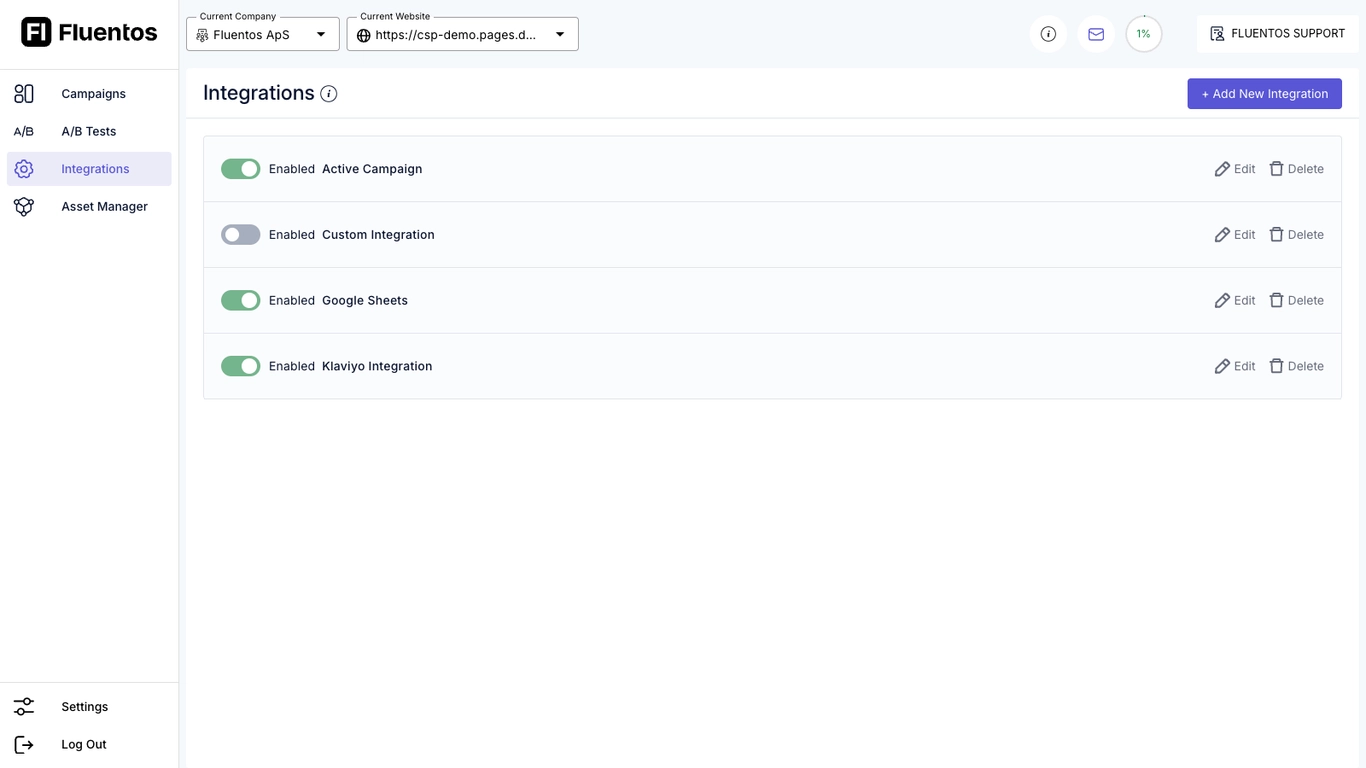Go to Campaigns menu item
1366x768 pixels.
click(89, 94)
